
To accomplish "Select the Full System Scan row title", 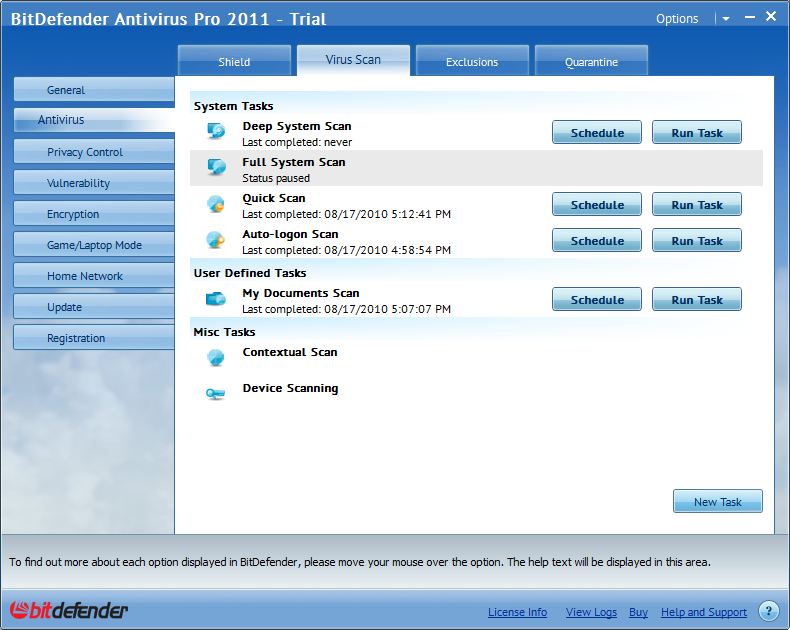I will tap(294, 162).
